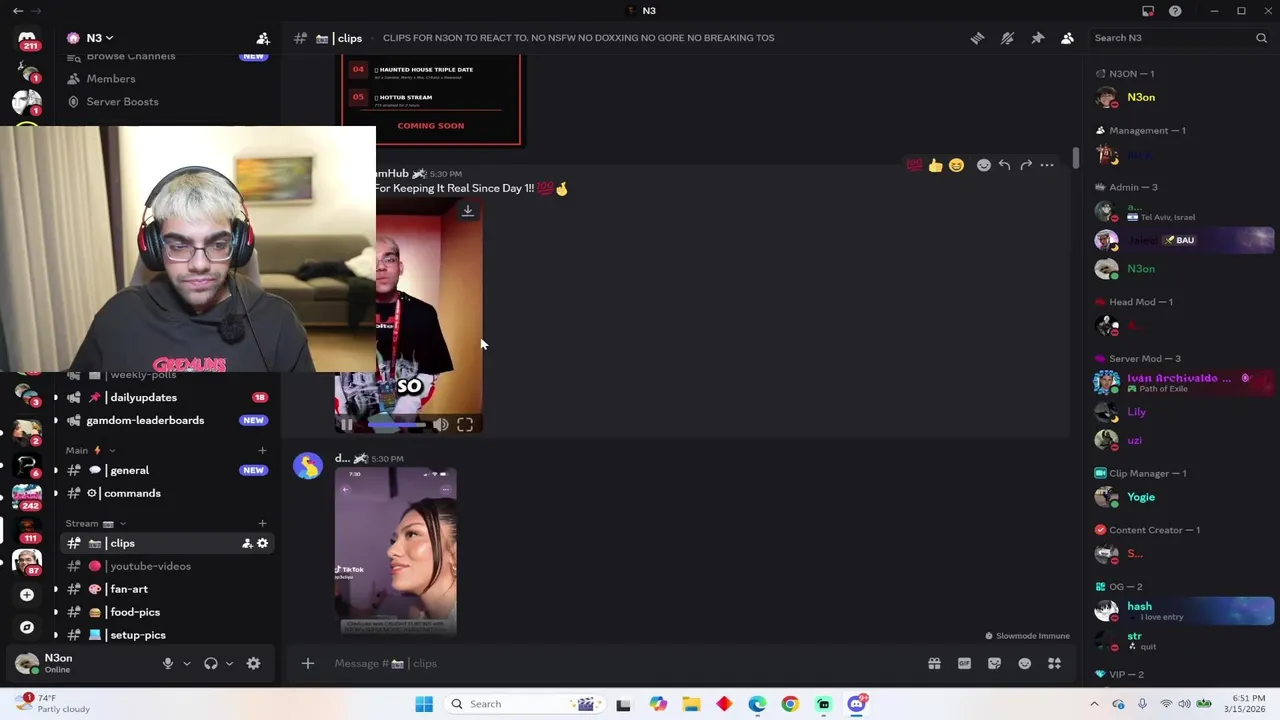View Ivan Archivaldo in member list
This screenshot has height=720, width=1280.
[1184, 382]
